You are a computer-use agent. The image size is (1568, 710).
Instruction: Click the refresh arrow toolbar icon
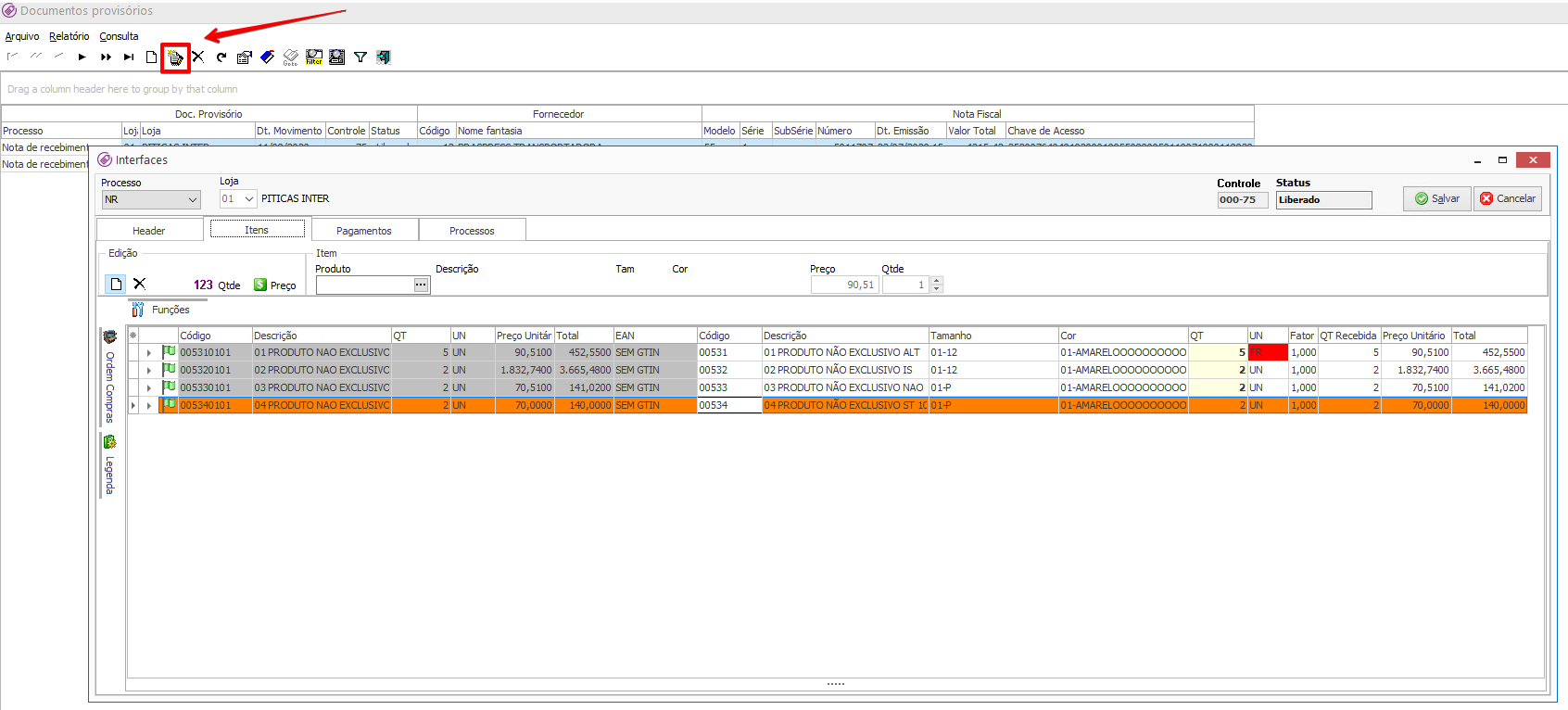221,57
